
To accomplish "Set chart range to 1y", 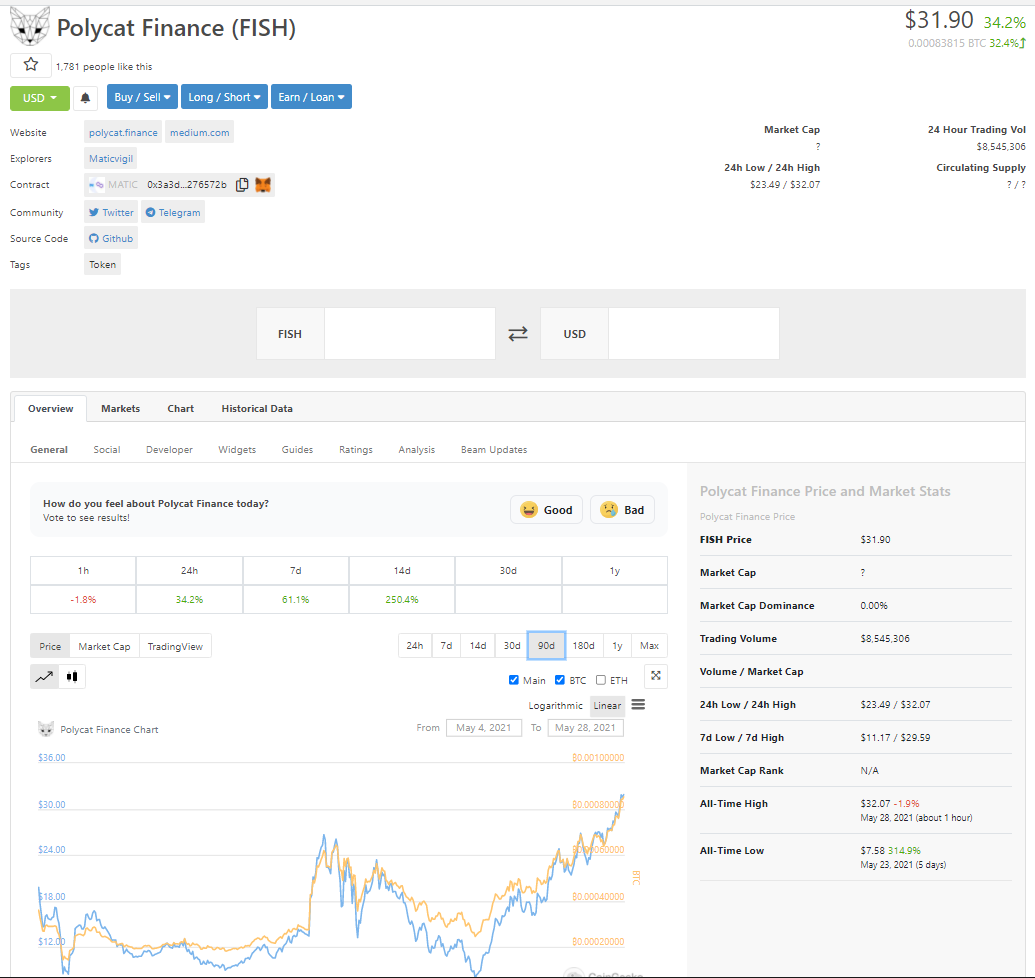I will pyautogui.click(x=617, y=645).
